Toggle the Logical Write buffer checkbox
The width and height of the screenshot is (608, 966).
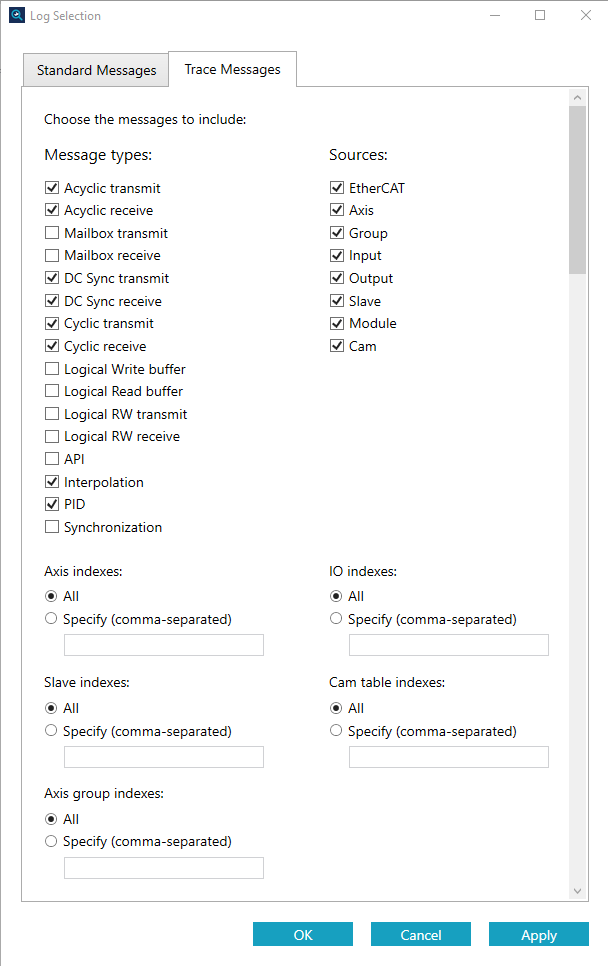coord(52,369)
